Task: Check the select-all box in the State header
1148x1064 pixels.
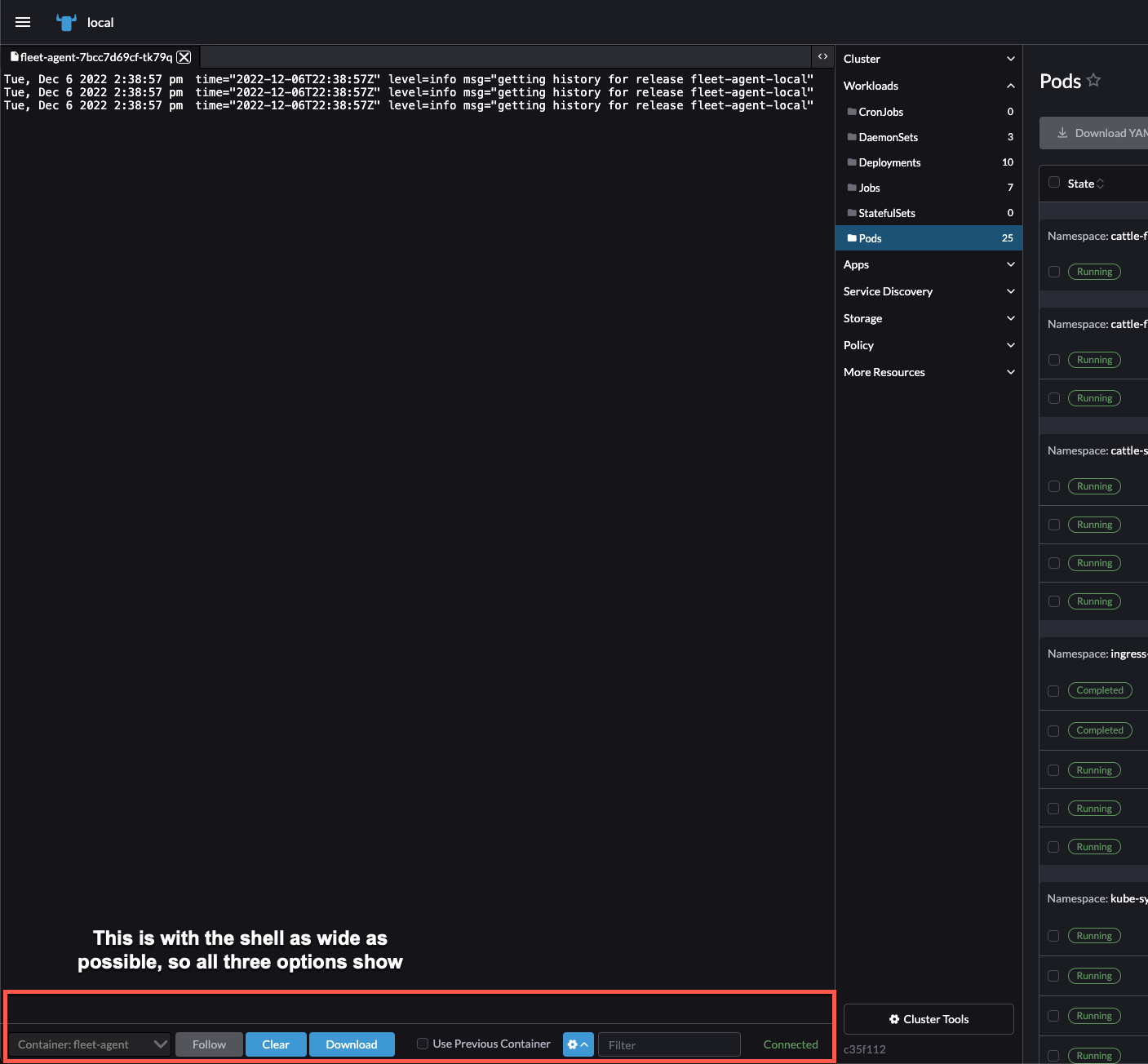Action: [1053, 183]
